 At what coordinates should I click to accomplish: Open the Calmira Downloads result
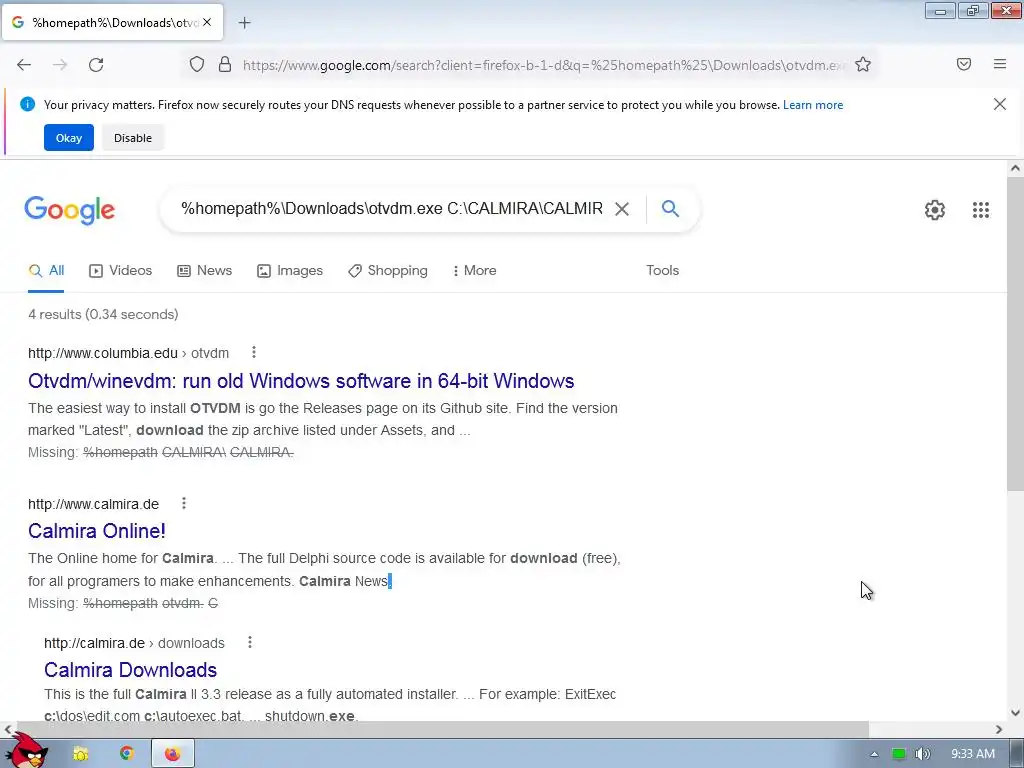[x=130, y=670]
